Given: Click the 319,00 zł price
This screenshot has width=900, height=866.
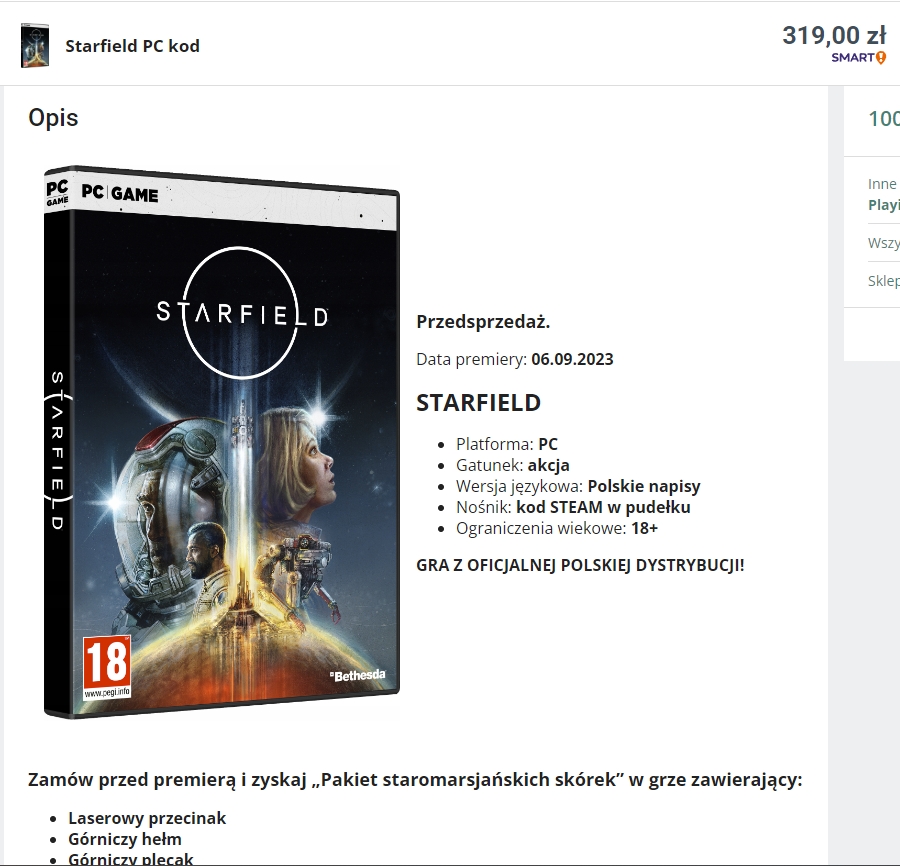Looking at the screenshot, I should point(834,36).
